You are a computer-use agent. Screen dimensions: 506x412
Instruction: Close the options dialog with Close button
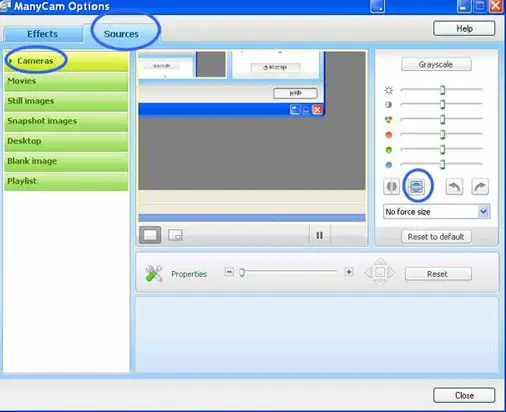[464, 395]
